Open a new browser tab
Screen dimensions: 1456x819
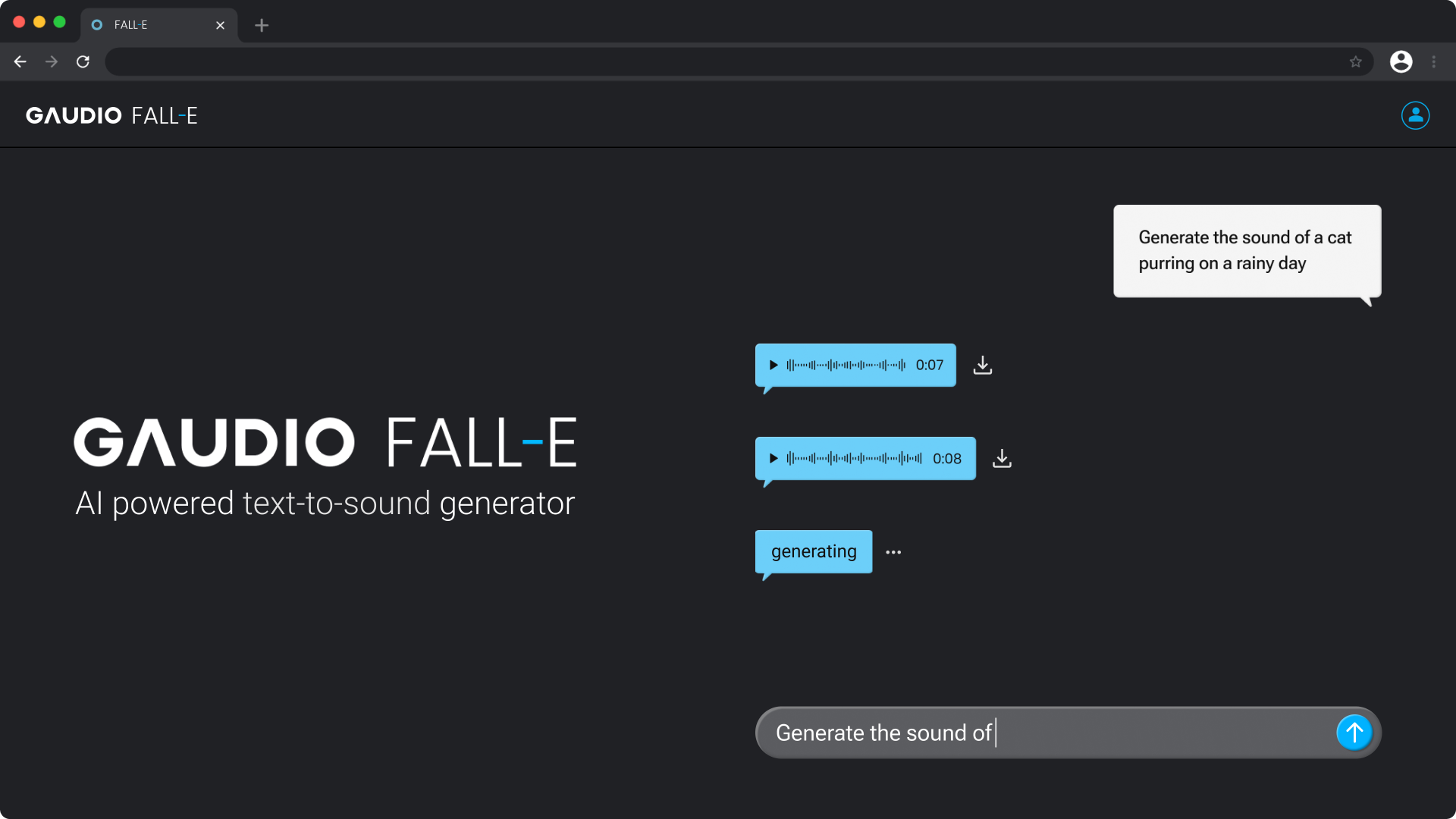[x=262, y=25]
